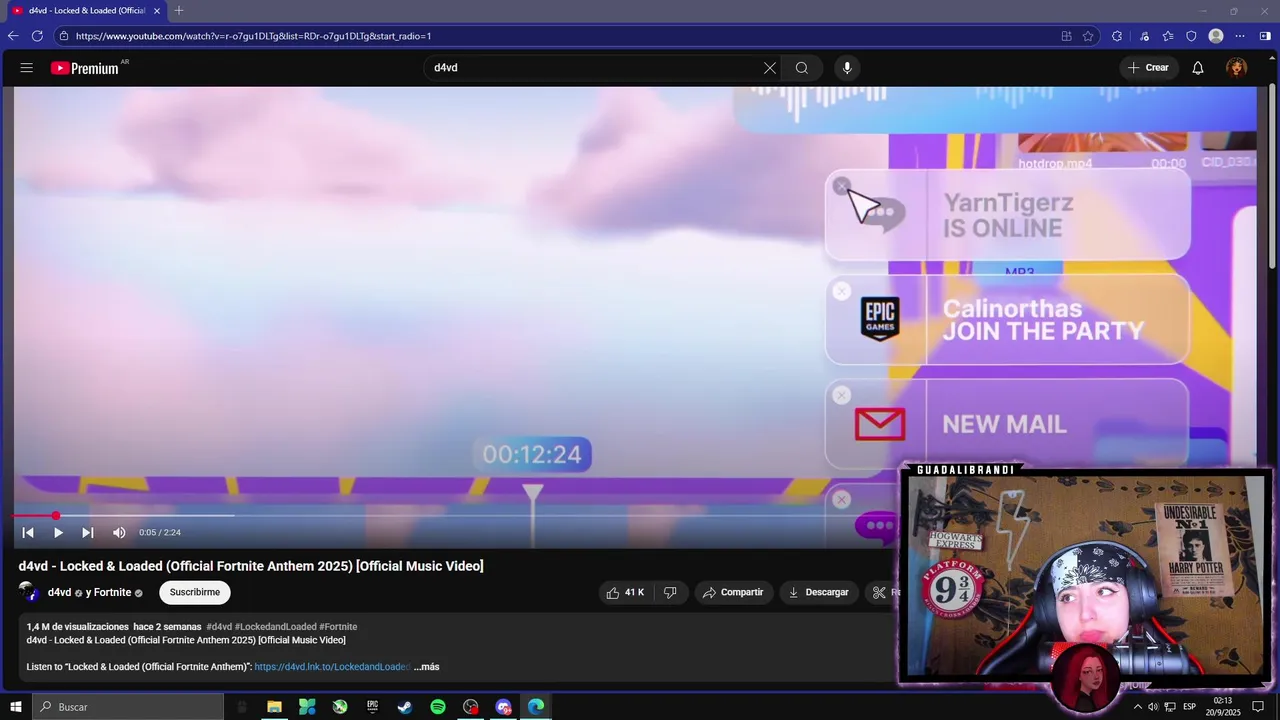Open Spotify from taskbar

tap(438, 707)
